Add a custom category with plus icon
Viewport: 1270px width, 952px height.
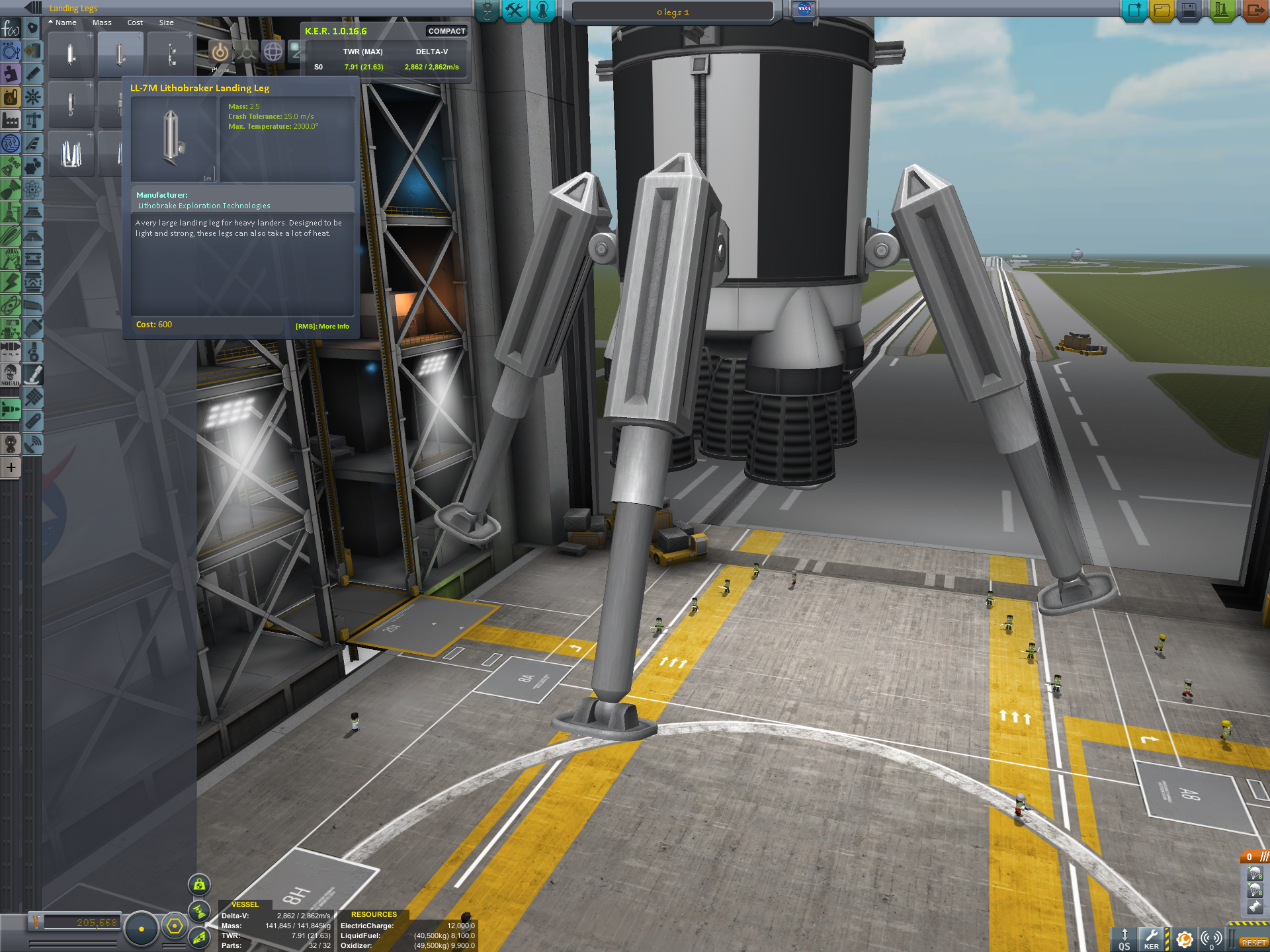[11, 467]
